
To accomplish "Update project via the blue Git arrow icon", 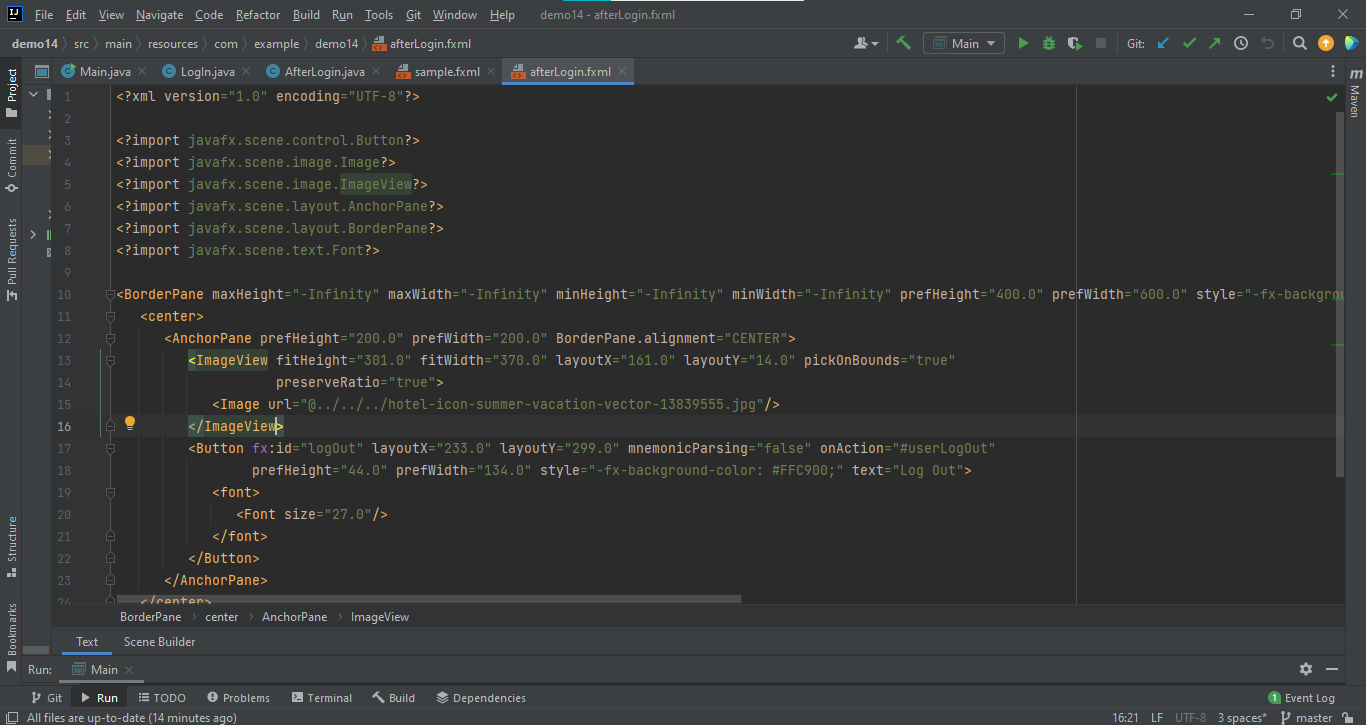I will tap(1163, 43).
